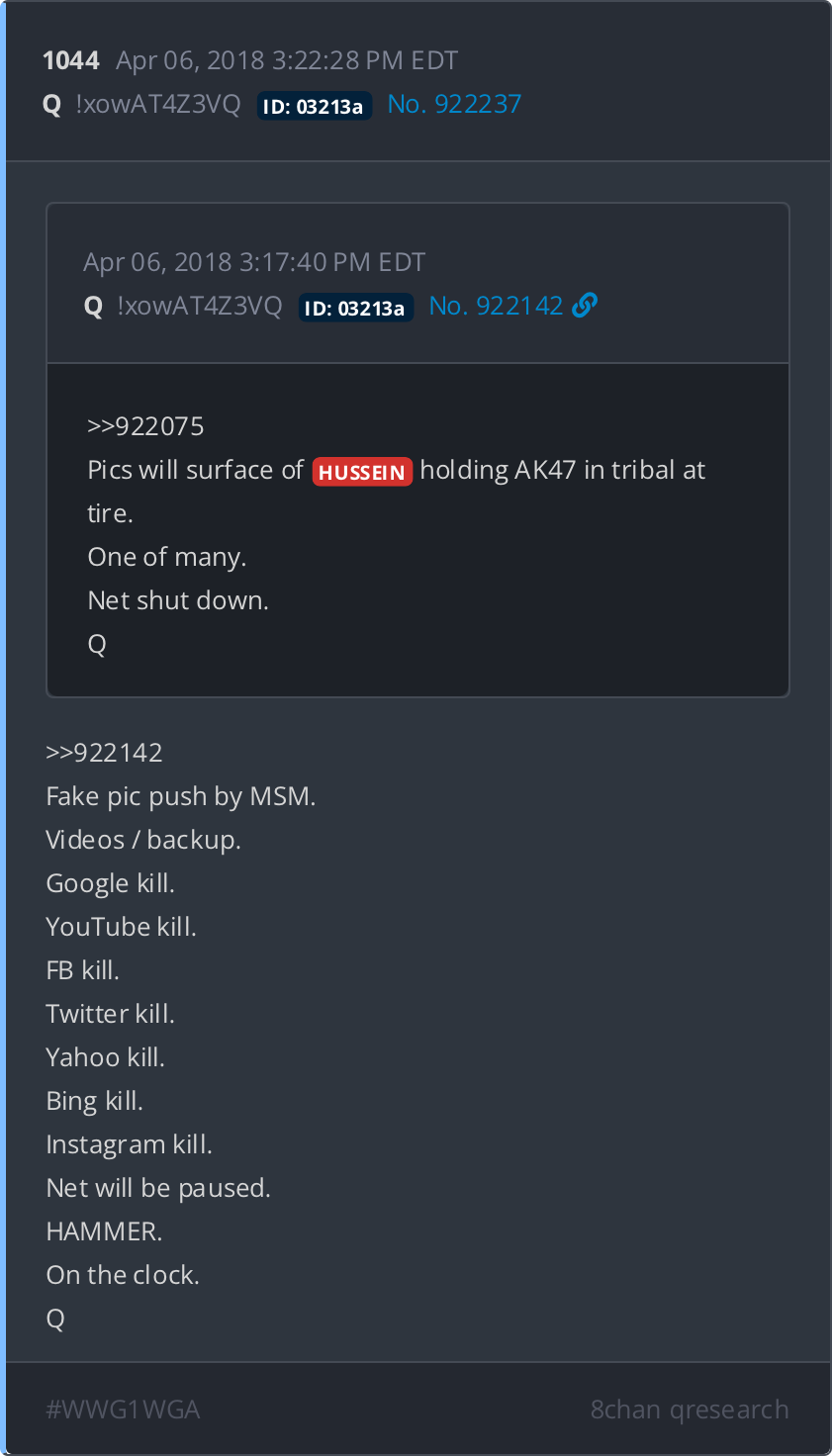This screenshot has width=833, height=1456.
Task: Open quoted post link No. 922142
Action: (x=496, y=306)
